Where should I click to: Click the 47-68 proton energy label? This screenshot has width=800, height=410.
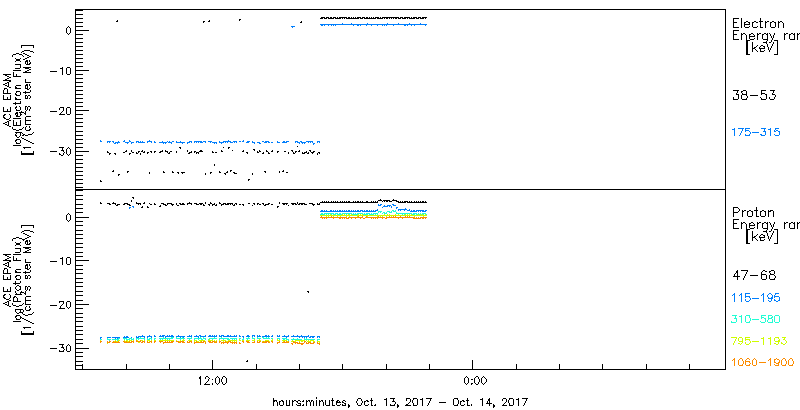click(x=754, y=276)
